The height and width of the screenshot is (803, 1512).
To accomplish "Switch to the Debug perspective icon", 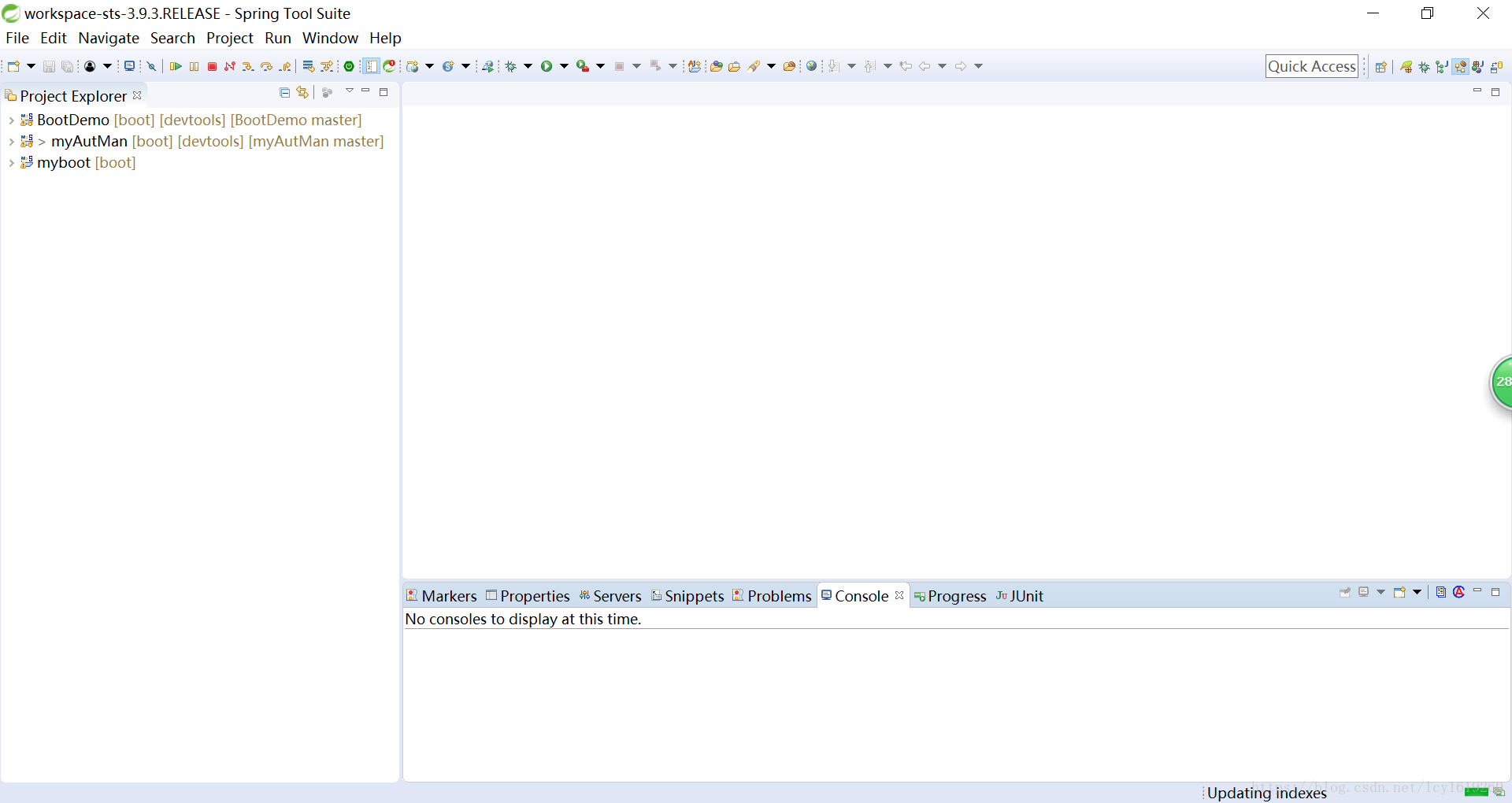I will coord(1424,67).
